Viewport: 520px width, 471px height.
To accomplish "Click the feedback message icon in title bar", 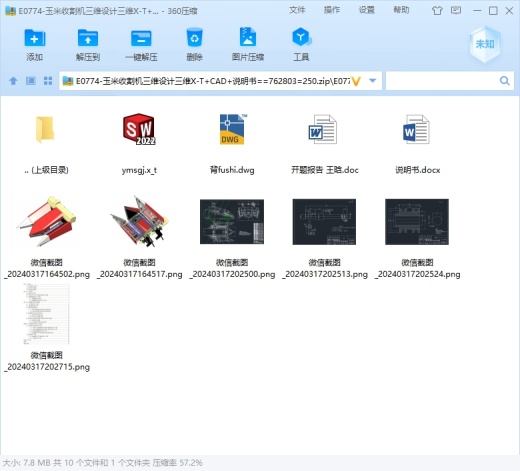I will [x=456, y=11].
